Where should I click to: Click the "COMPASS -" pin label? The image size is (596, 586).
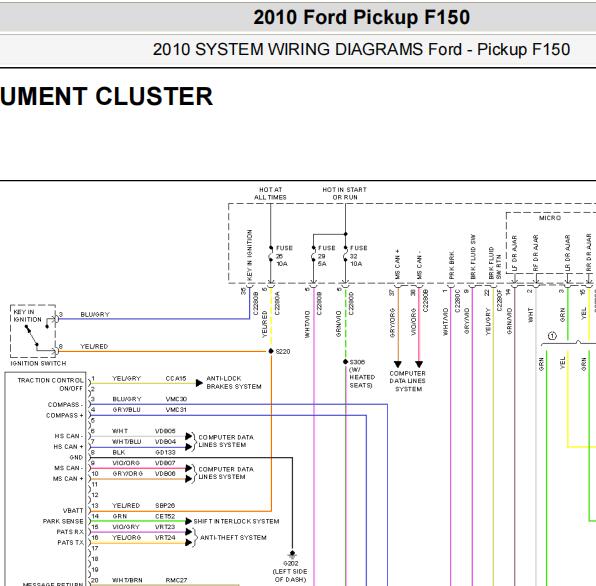click(x=65, y=405)
